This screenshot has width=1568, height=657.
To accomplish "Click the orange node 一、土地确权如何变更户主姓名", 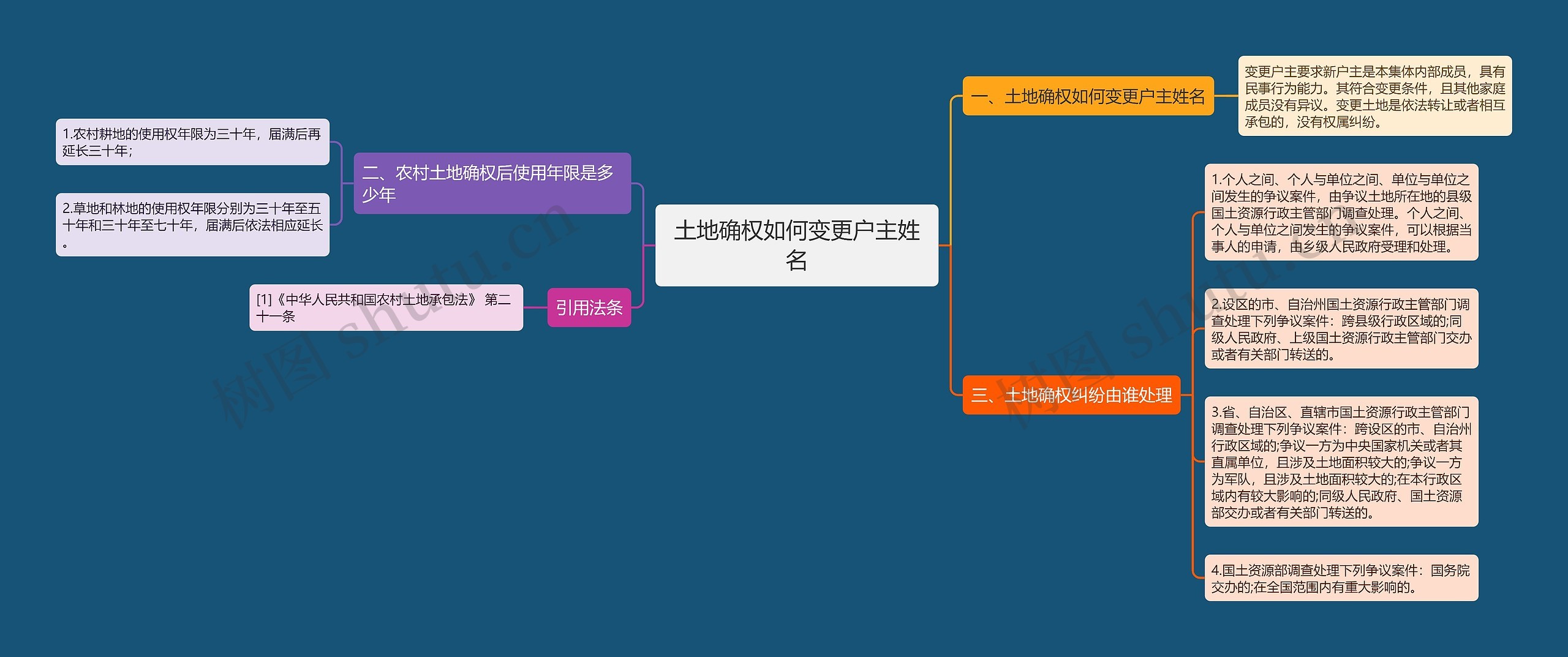I will pyautogui.click(x=1088, y=96).
